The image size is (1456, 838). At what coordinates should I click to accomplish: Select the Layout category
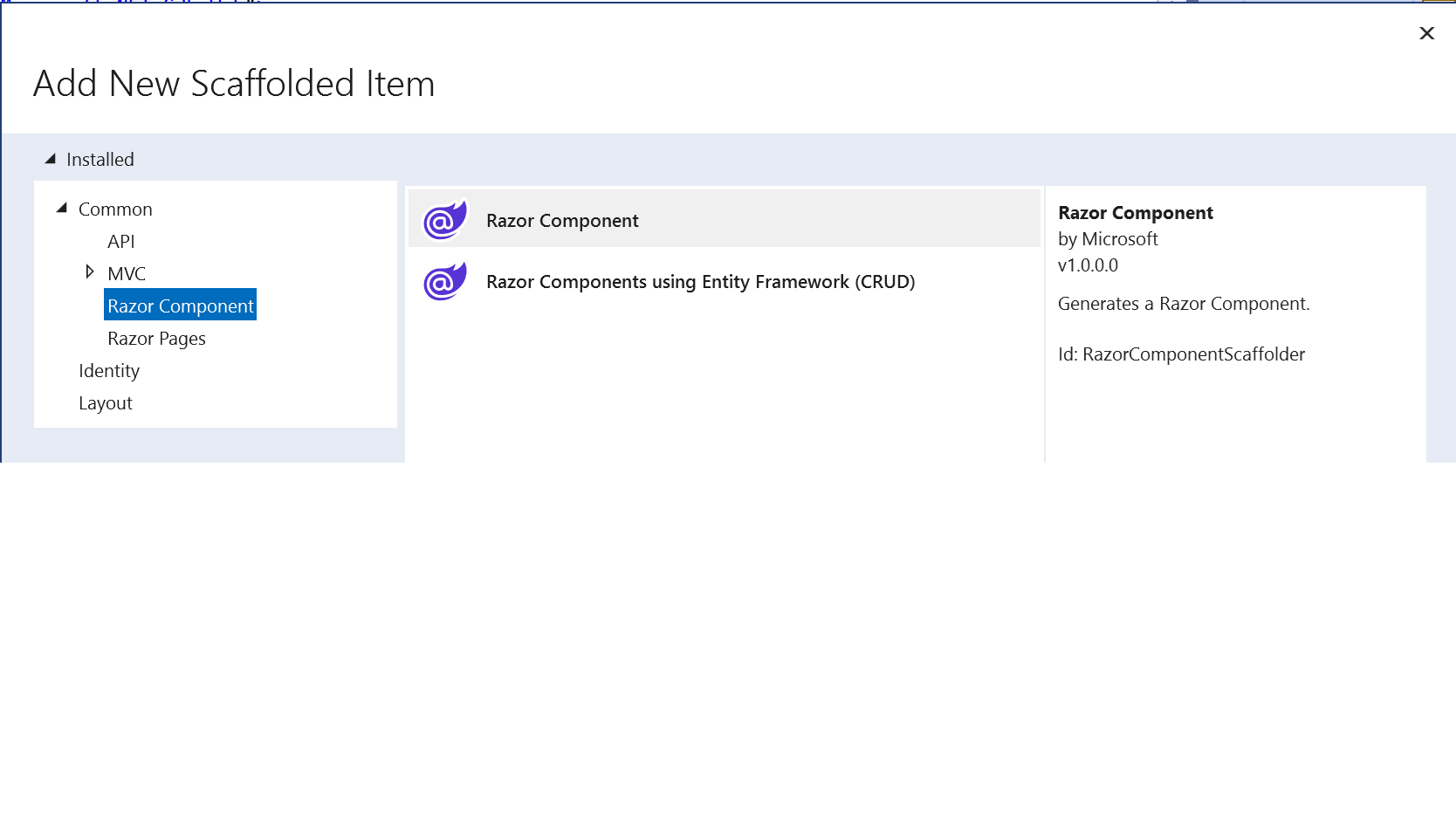pyautogui.click(x=106, y=402)
